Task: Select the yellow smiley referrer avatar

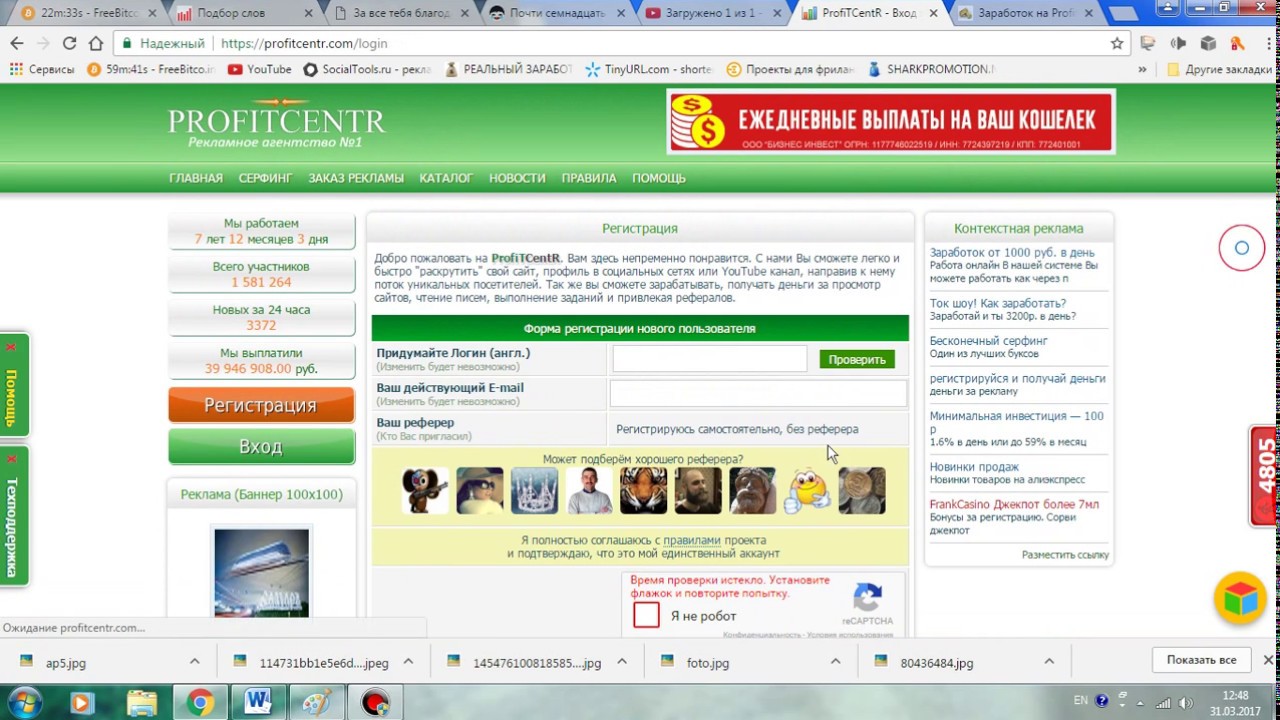Action: [x=807, y=490]
